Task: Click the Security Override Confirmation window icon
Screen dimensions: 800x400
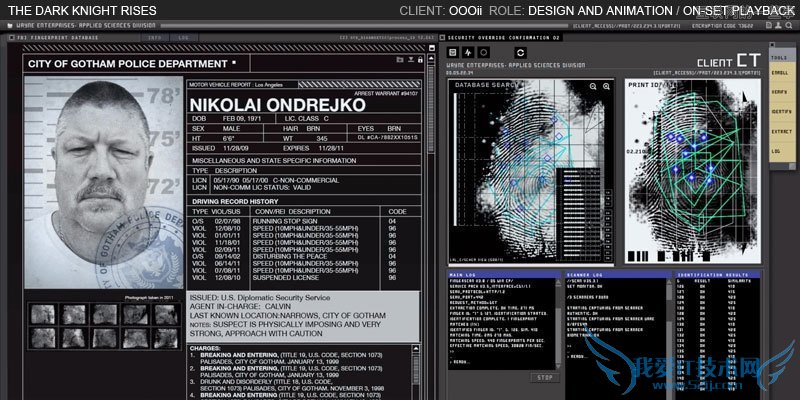Action: coord(442,38)
